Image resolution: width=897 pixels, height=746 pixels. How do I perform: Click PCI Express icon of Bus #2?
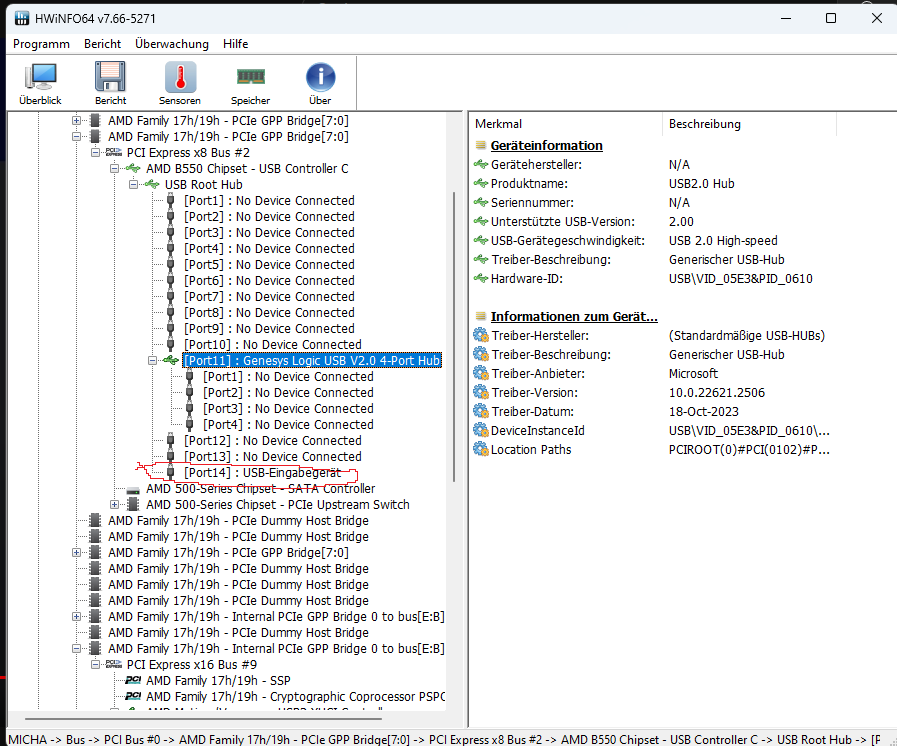coord(114,152)
